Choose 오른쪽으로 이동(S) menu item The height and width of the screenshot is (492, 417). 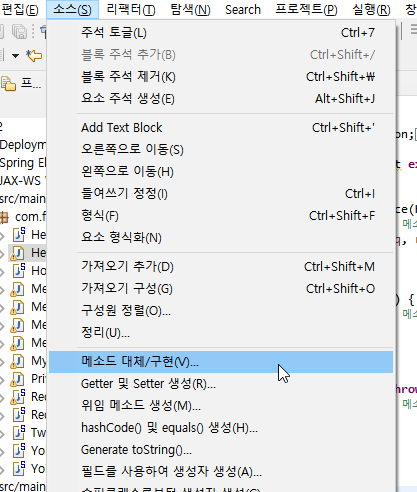pyautogui.click(x=221, y=149)
